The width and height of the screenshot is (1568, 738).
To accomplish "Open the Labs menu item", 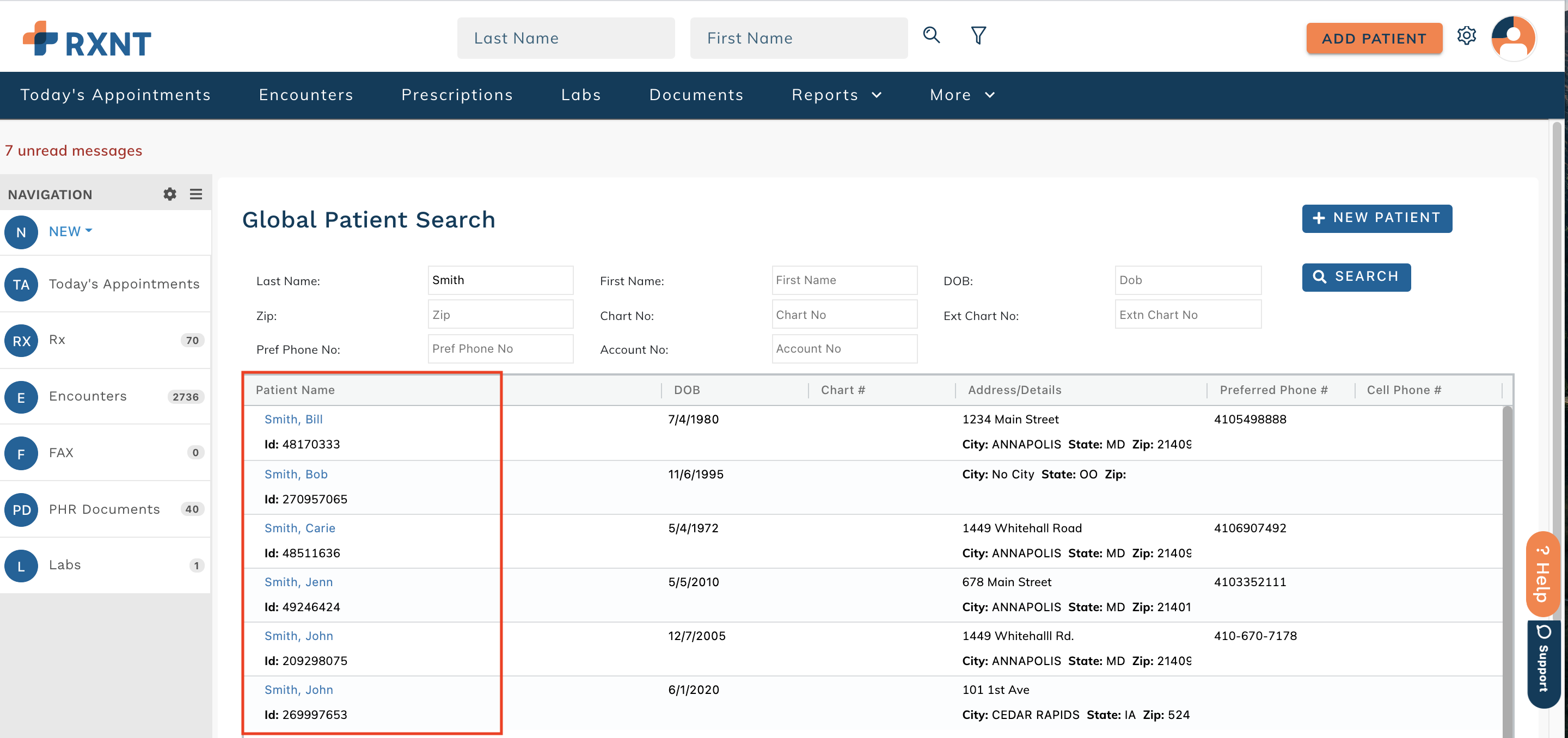I will (x=581, y=95).
